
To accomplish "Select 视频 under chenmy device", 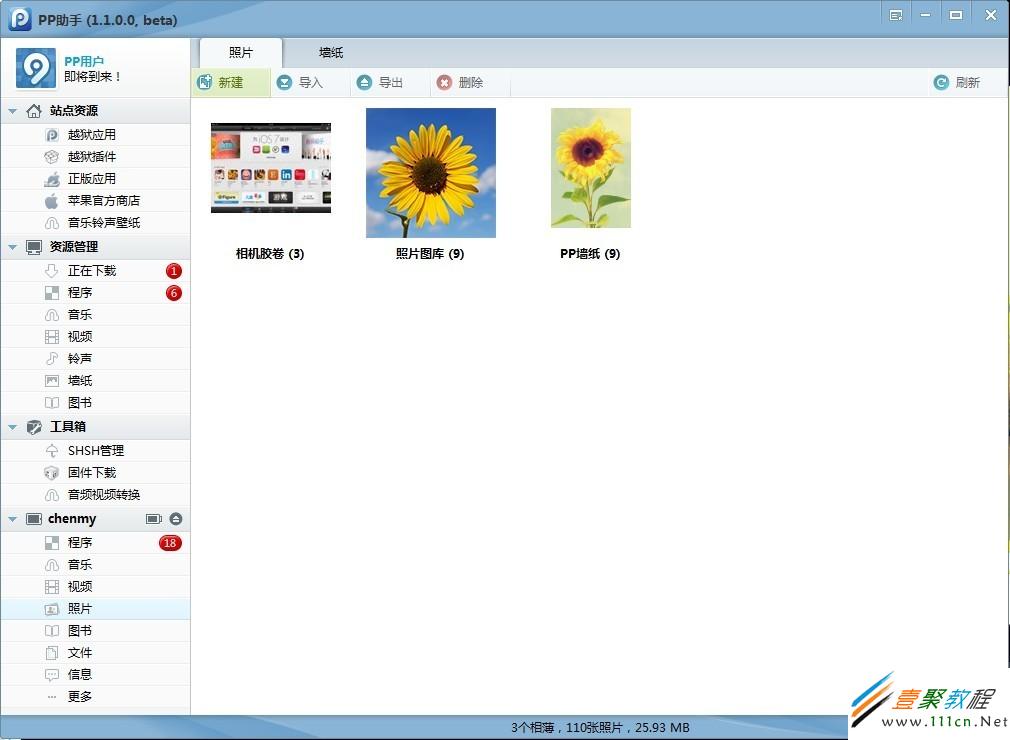I will point(95,587).
